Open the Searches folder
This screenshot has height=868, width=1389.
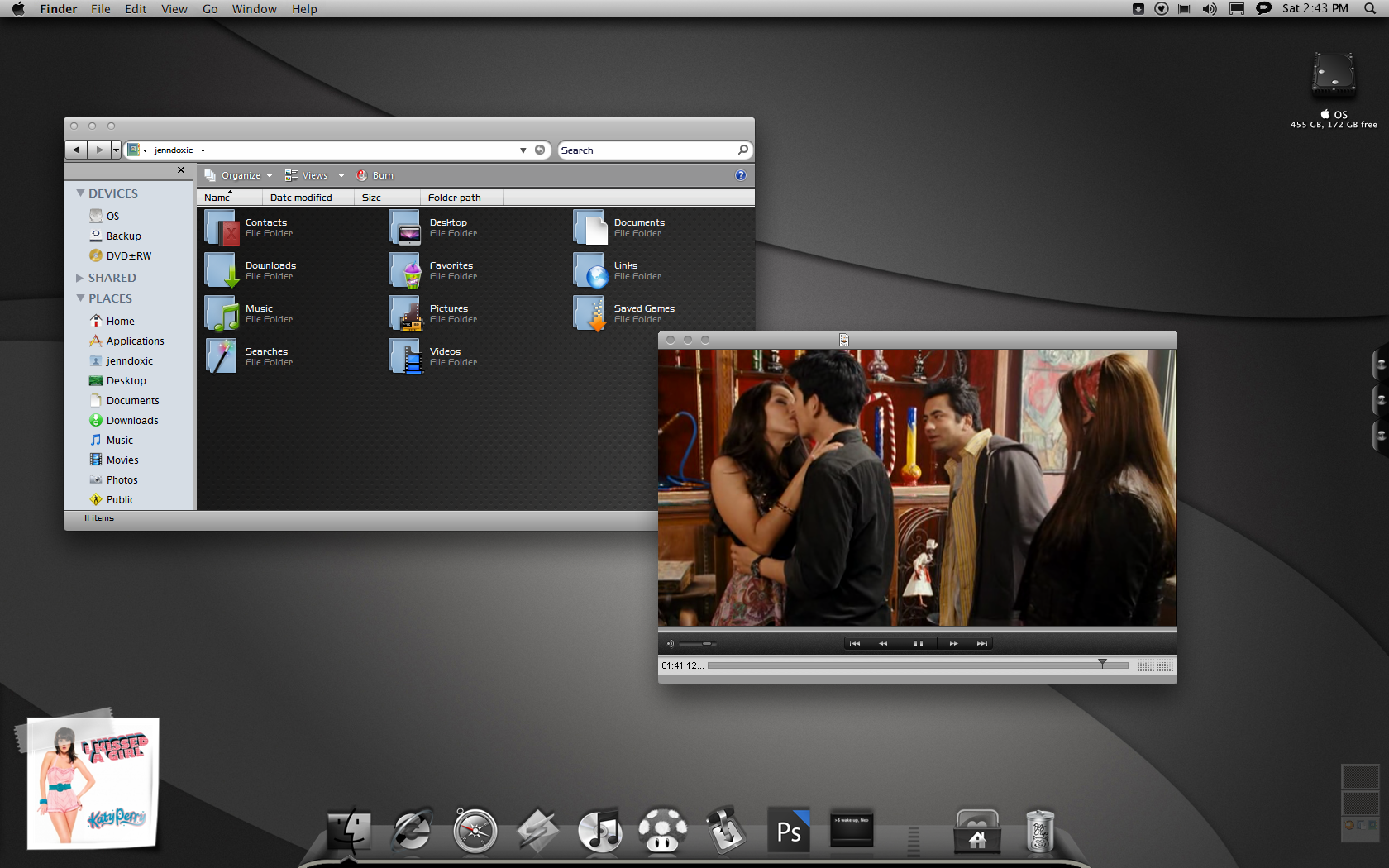[x=250, y=356]
